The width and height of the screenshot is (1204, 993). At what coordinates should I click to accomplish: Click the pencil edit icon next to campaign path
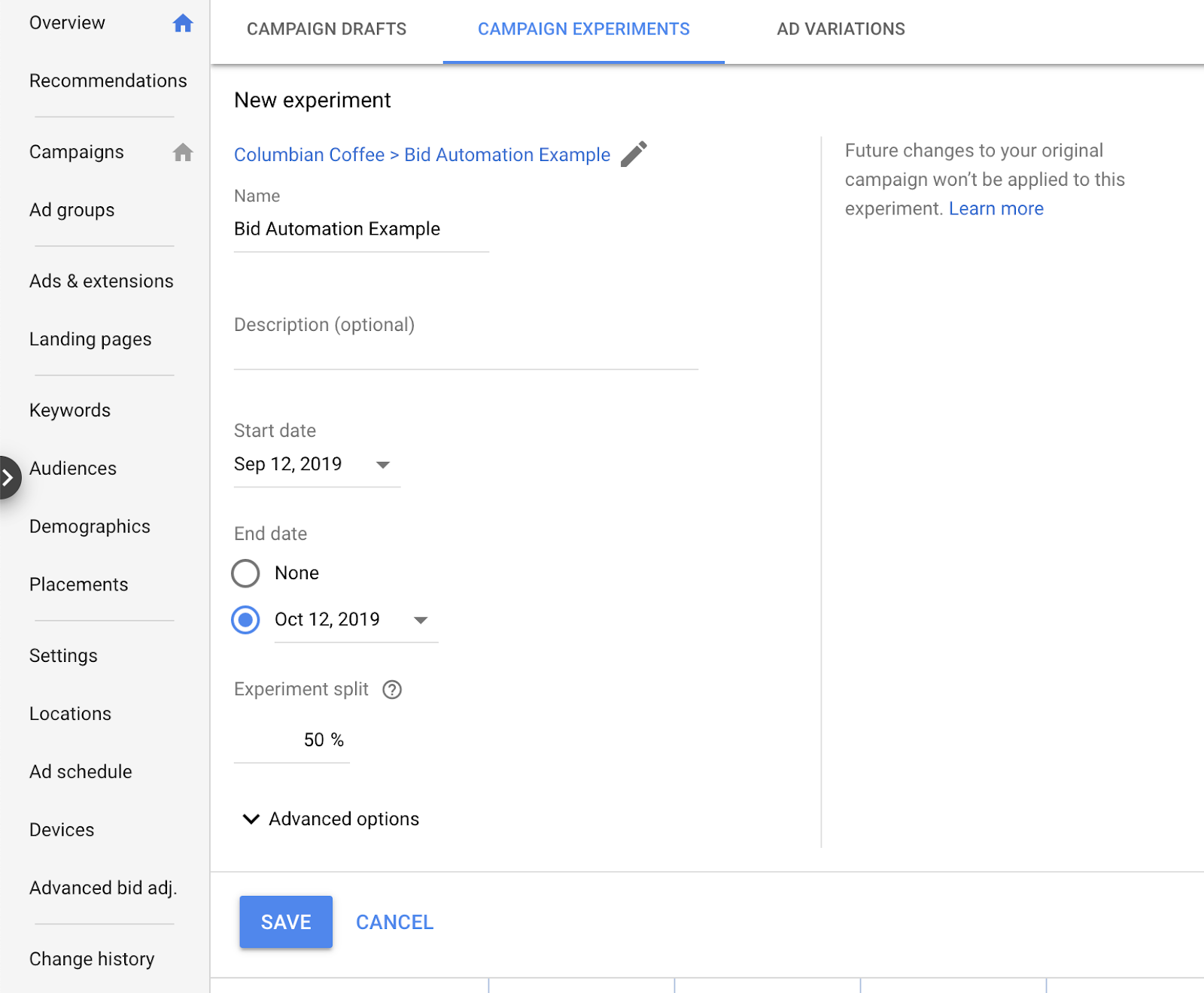tap(634, 154)
